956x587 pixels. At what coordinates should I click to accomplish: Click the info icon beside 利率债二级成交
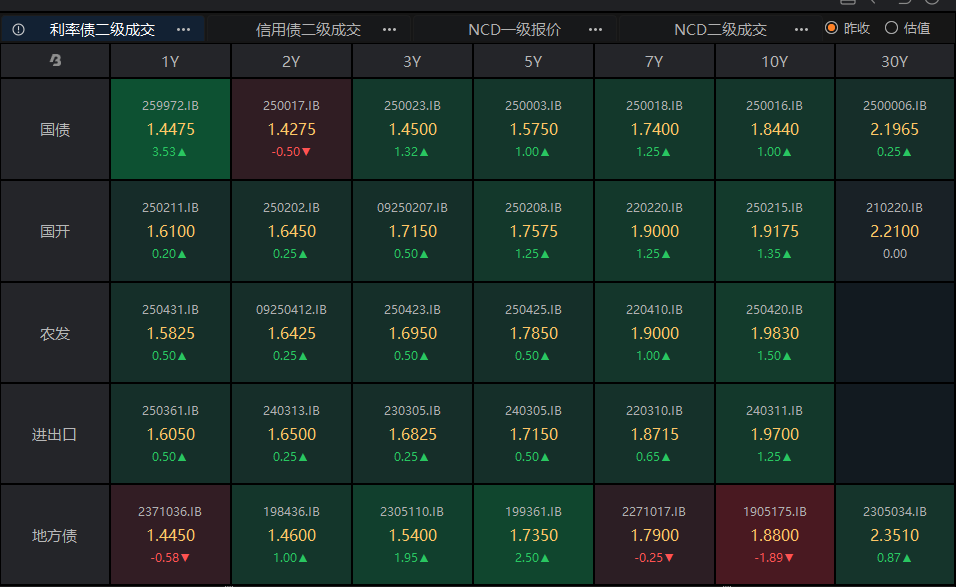[18, 29]
